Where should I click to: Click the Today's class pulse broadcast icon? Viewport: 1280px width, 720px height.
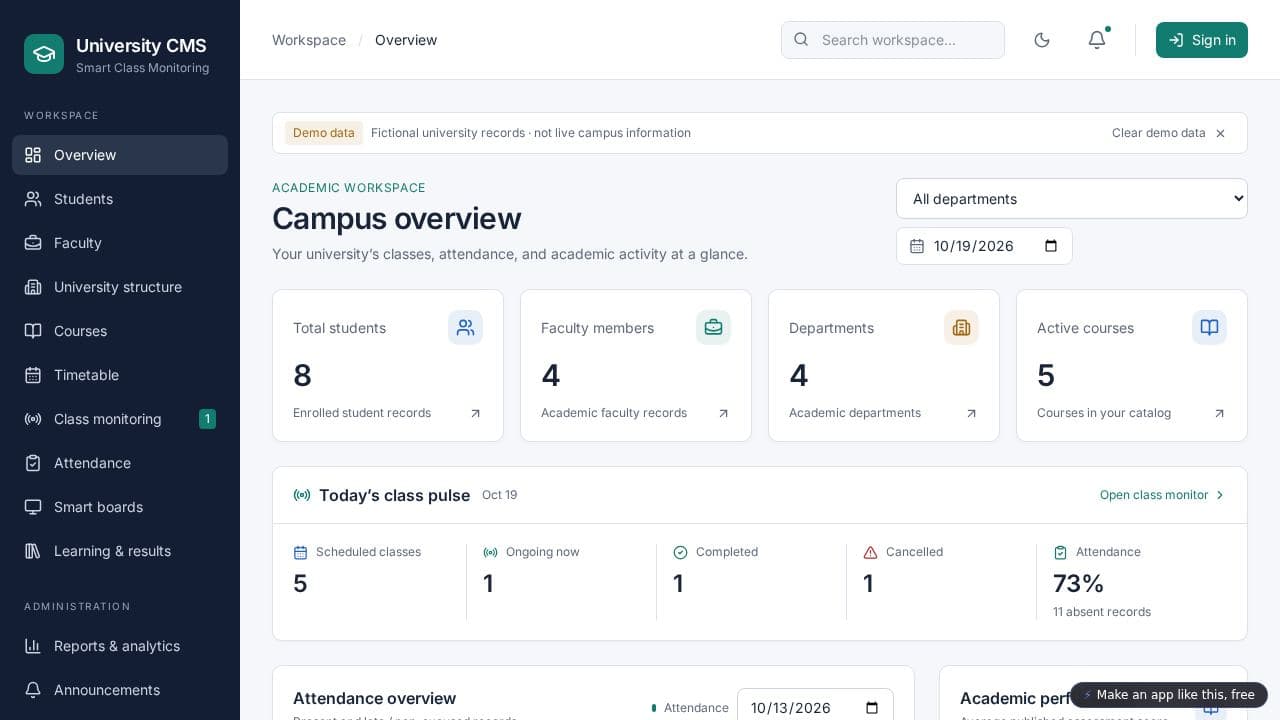tap(302, 495)
